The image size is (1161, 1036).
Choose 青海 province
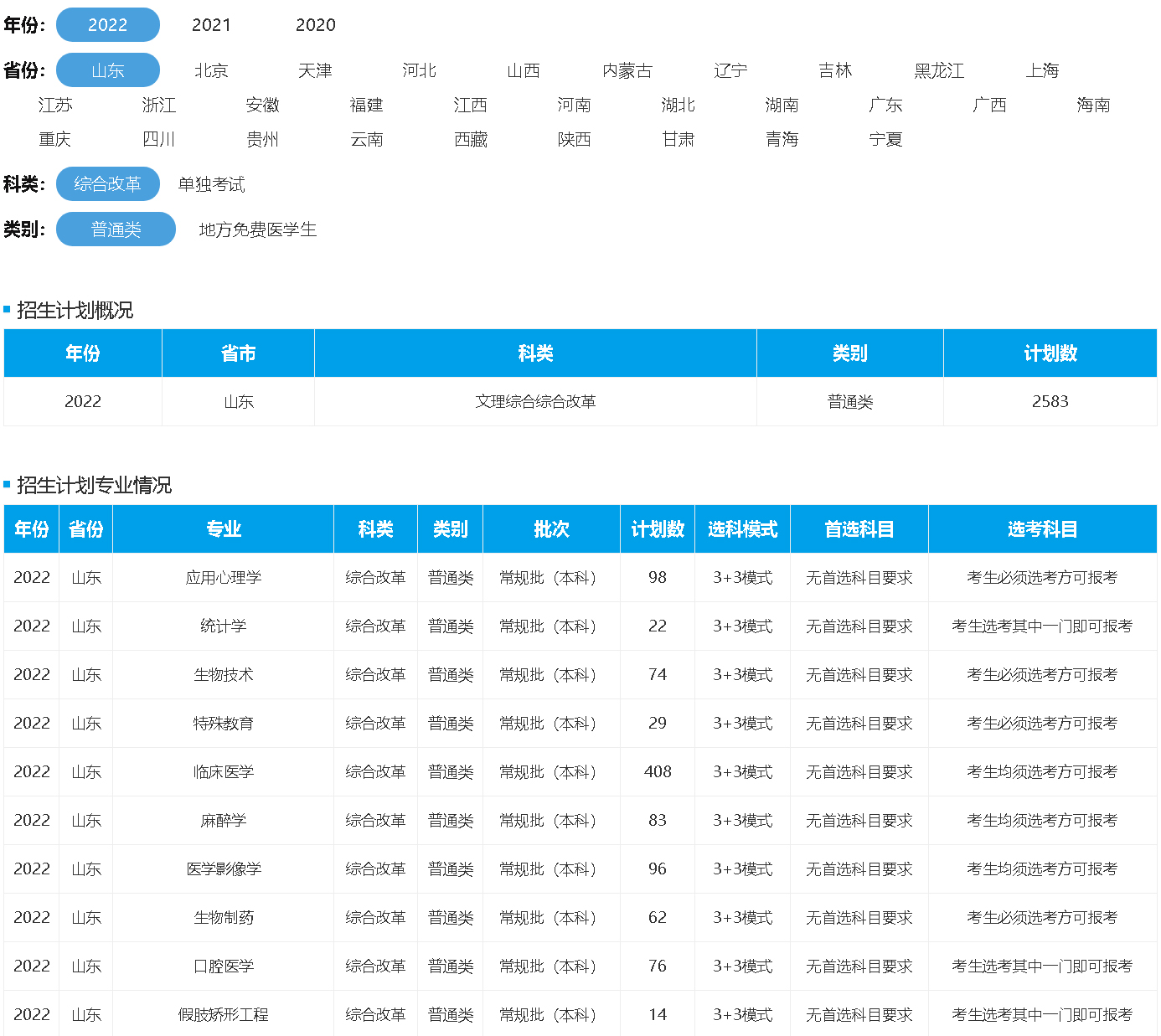pos(782,139)
